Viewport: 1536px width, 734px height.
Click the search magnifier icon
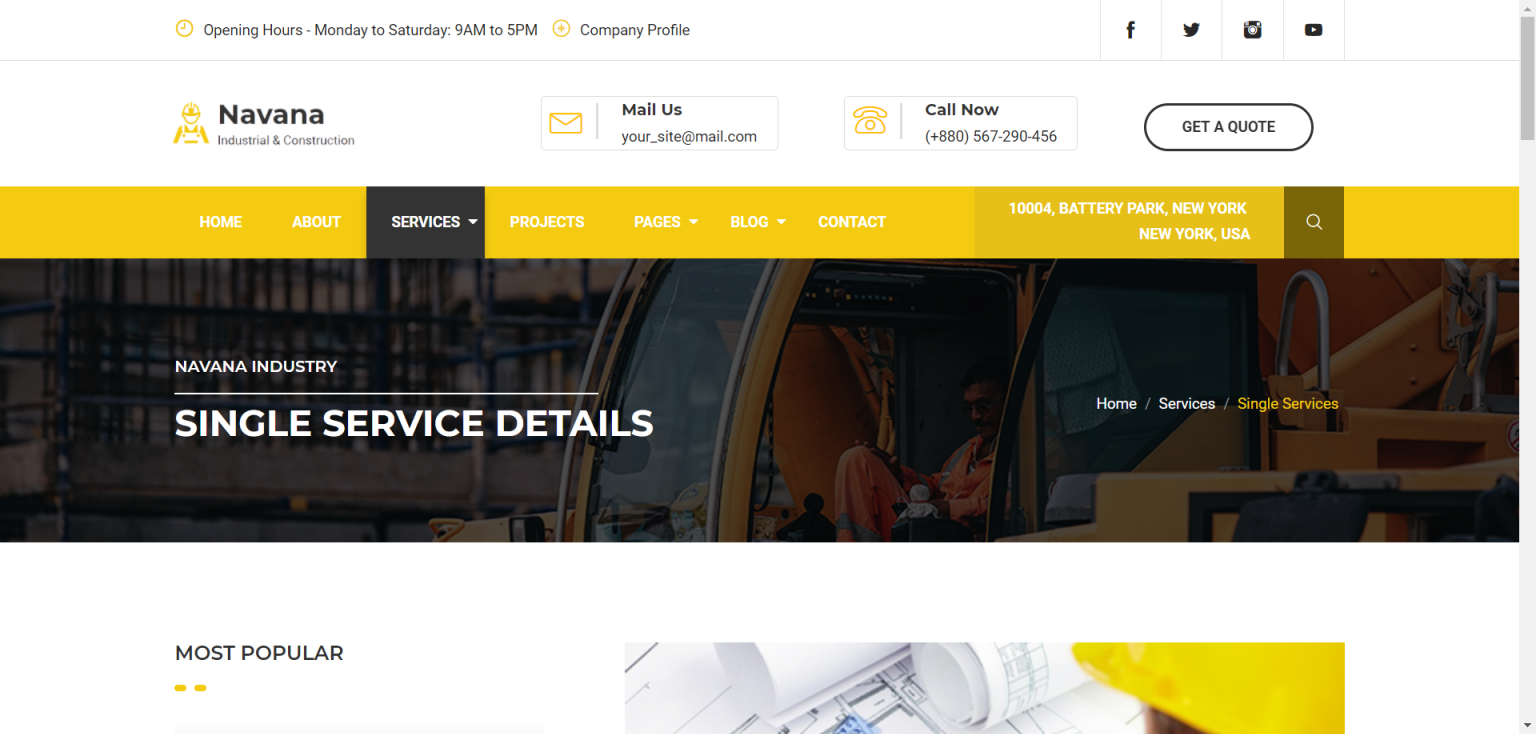point(1314,222)
